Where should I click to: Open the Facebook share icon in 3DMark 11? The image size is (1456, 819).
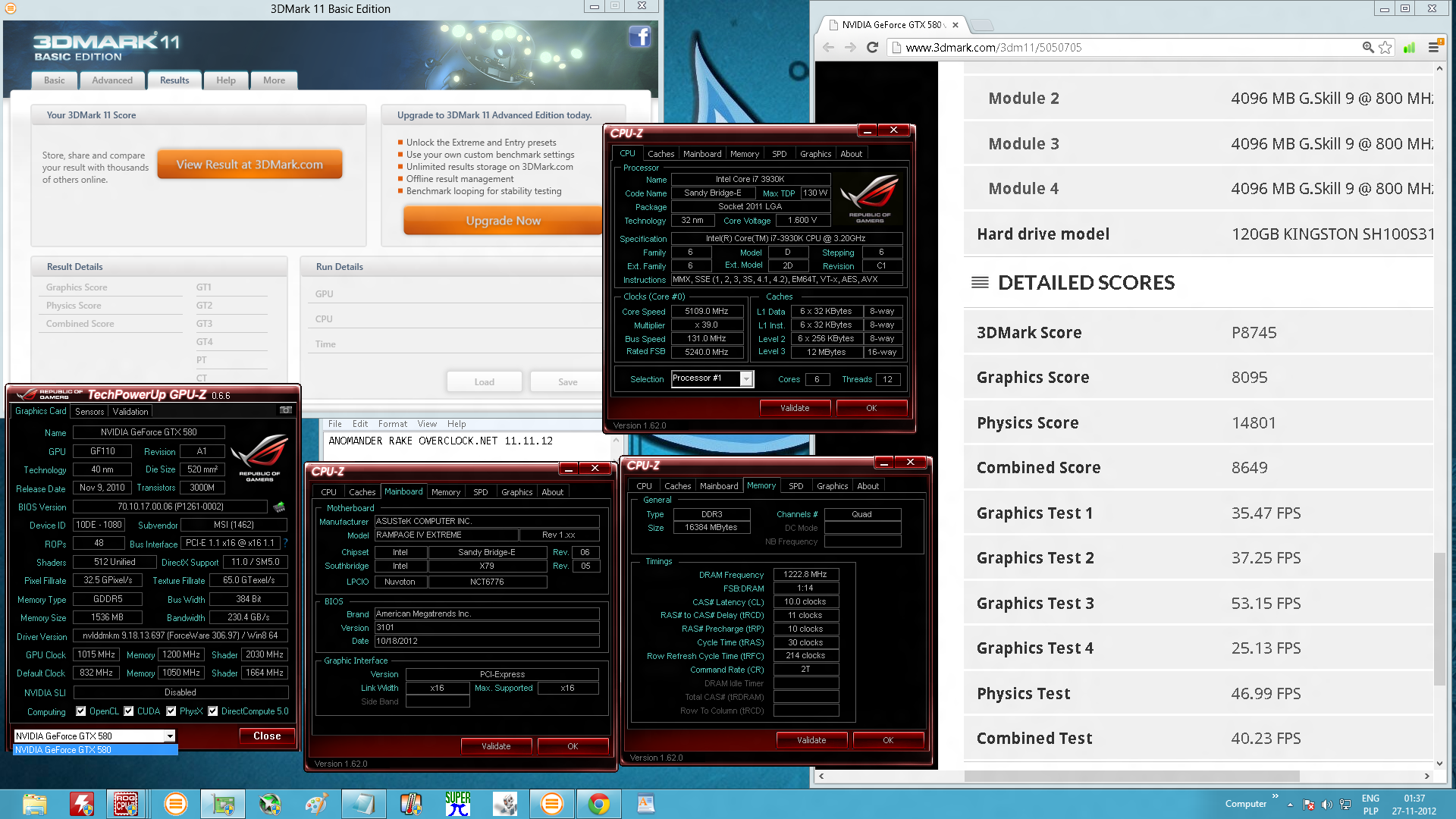point(640,36)
